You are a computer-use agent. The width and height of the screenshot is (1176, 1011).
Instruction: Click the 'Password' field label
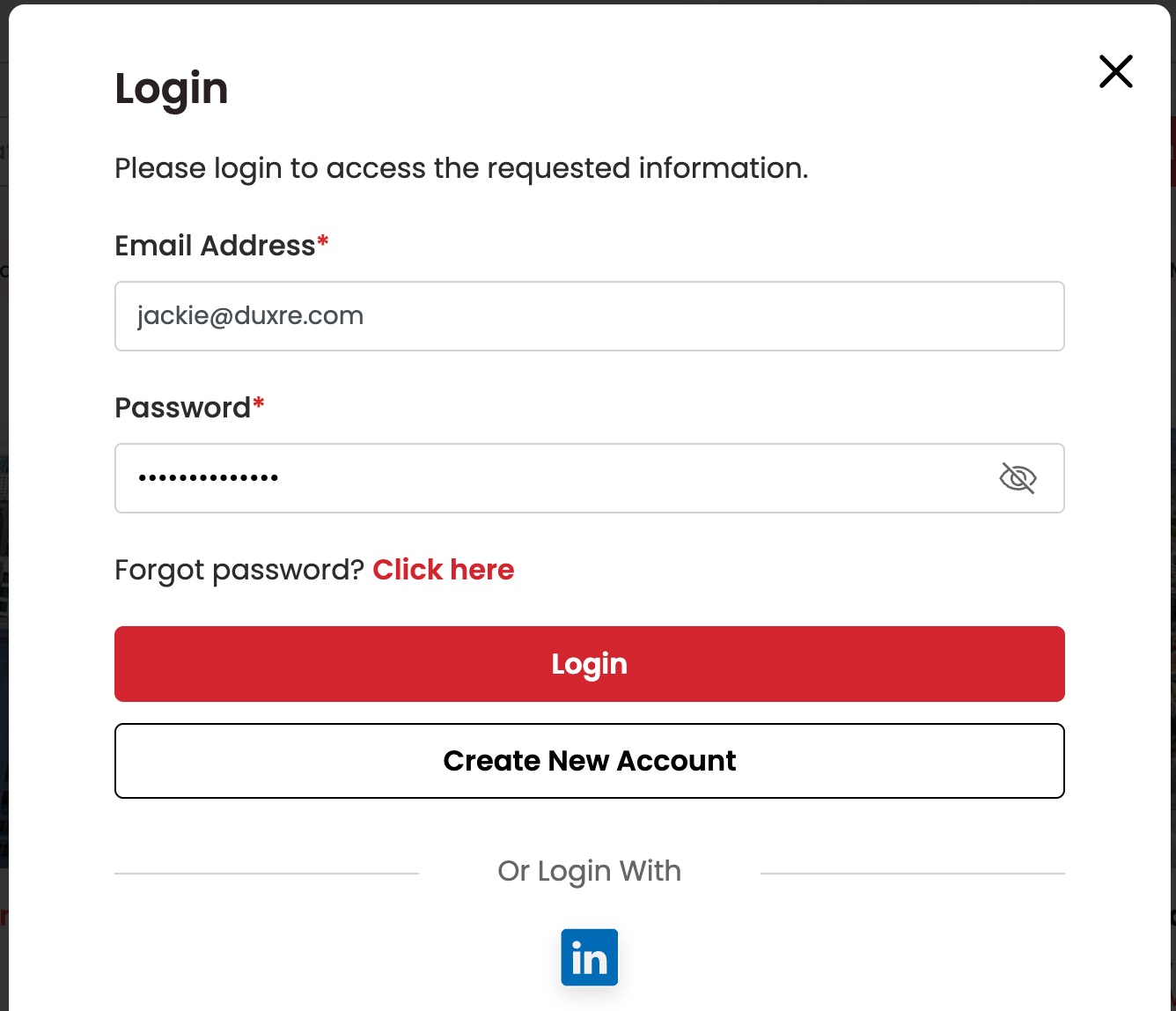pos(182,408)
